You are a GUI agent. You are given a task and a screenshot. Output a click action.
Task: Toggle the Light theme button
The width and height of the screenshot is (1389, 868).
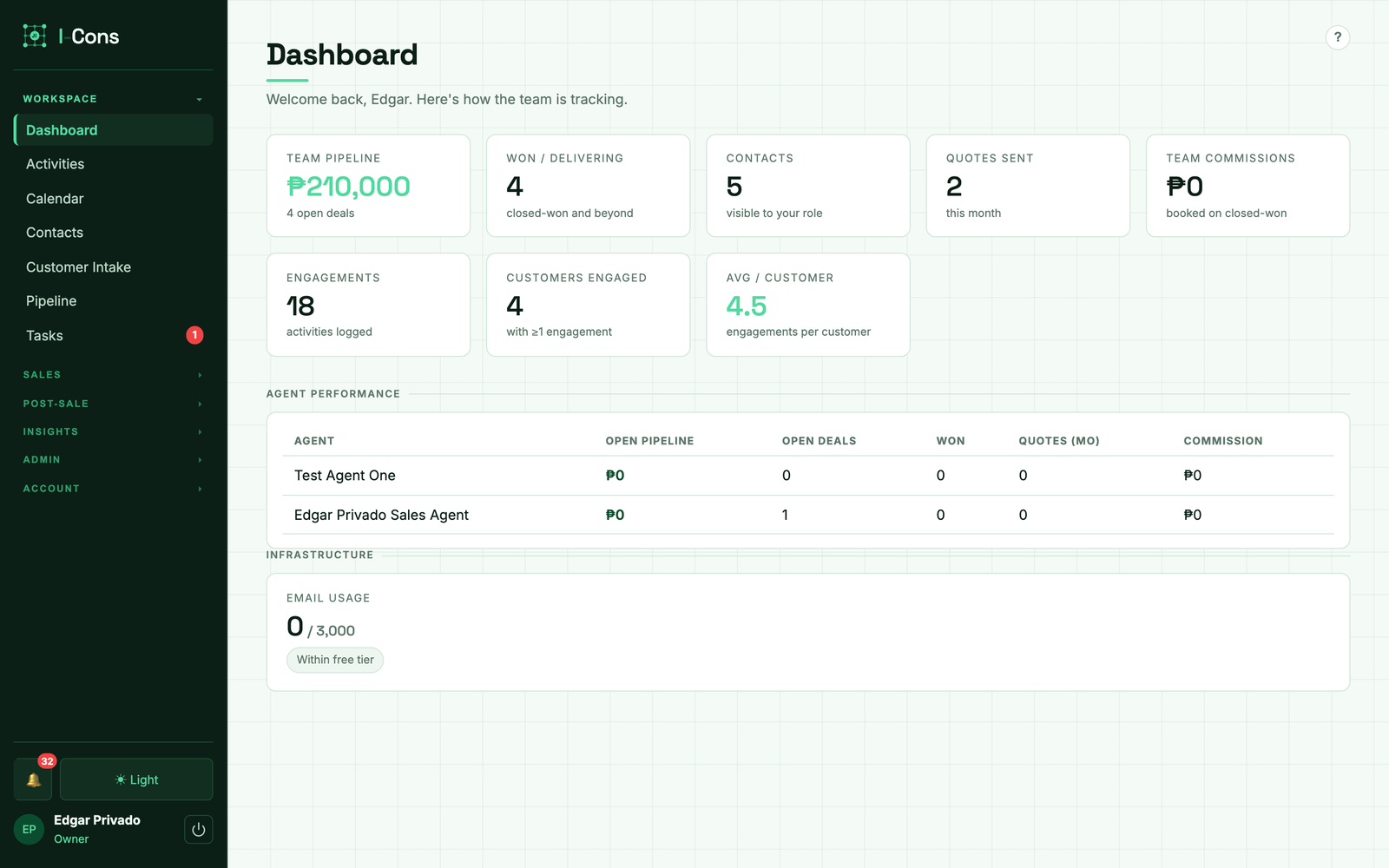pyautogui.click(x=136, y=779)
